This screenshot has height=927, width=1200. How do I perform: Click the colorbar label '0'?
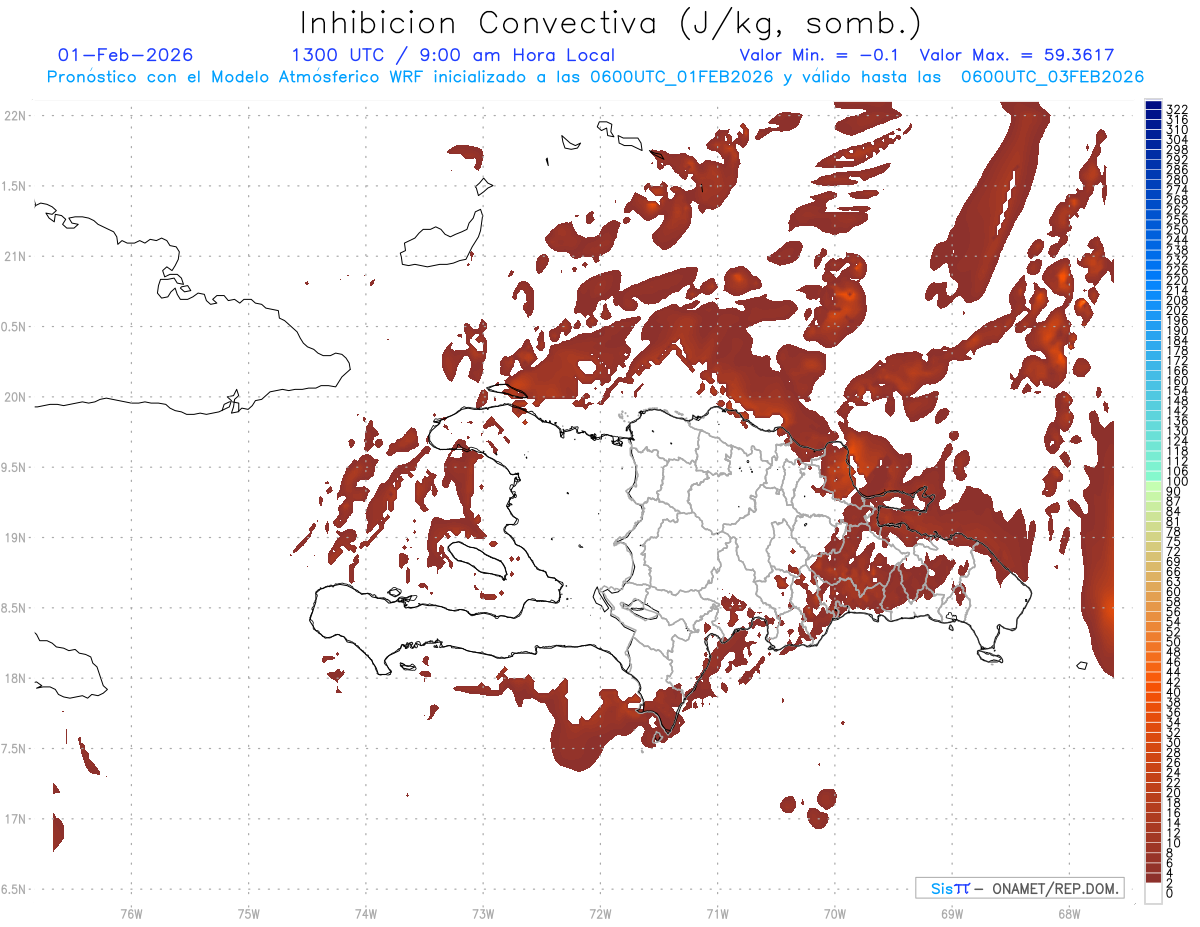click(x=1170, y=893)
